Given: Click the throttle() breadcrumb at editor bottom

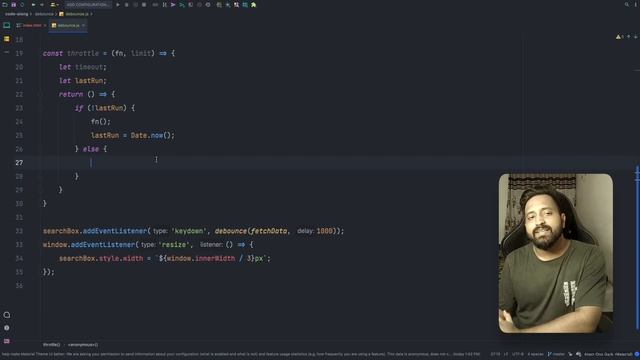Looking at the screenshot, I should [51, 345].
